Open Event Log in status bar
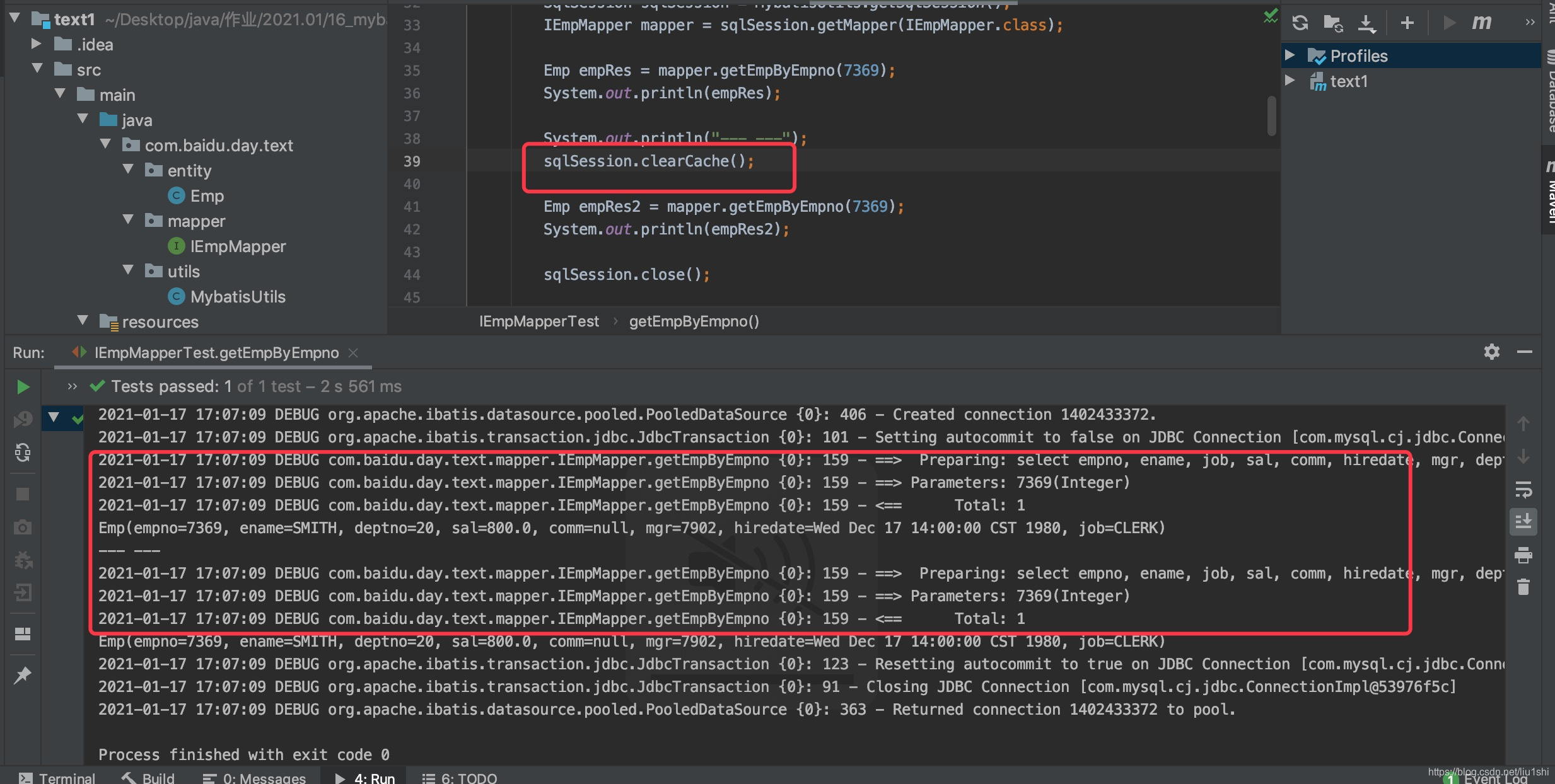Viewport: 1555px width, 784px height. point(1494,779)
